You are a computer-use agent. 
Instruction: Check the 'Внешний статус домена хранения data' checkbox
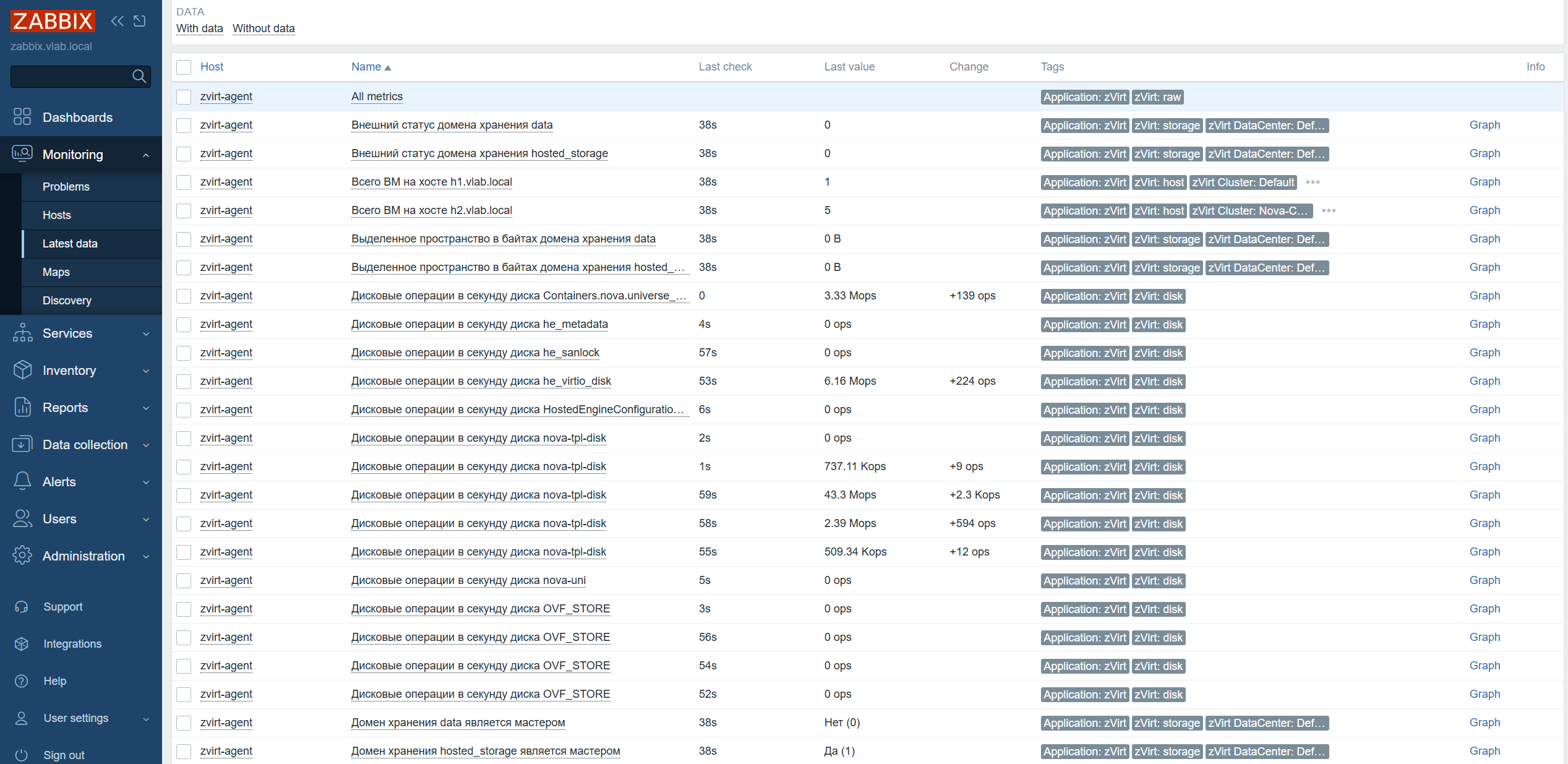point(184,125)
